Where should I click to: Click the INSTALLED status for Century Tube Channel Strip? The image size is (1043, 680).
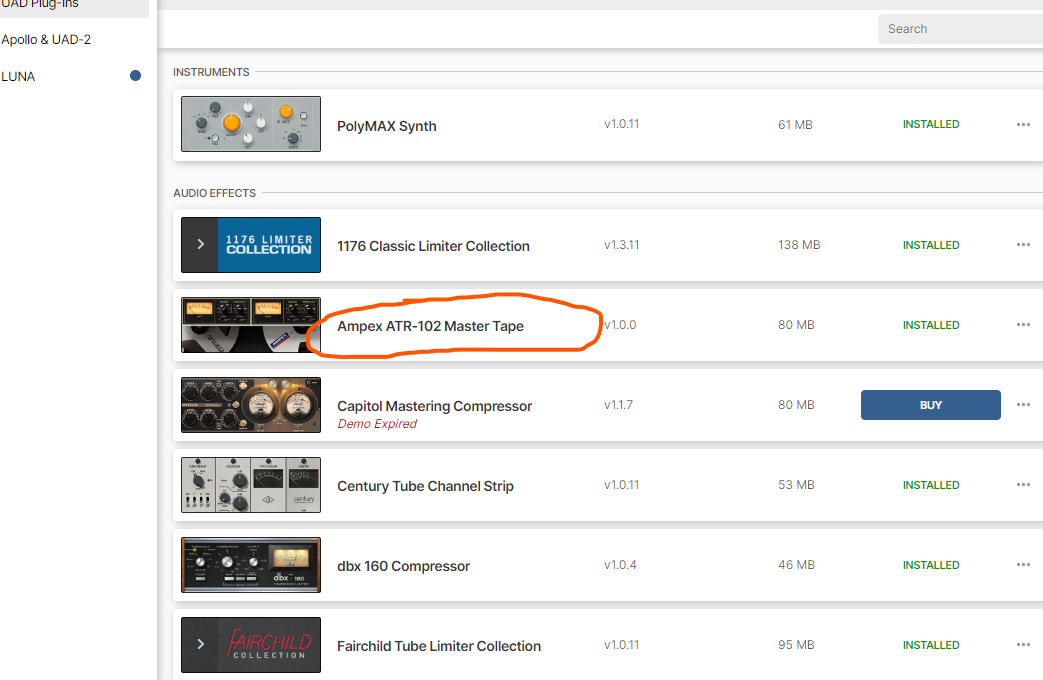(931, 485)
